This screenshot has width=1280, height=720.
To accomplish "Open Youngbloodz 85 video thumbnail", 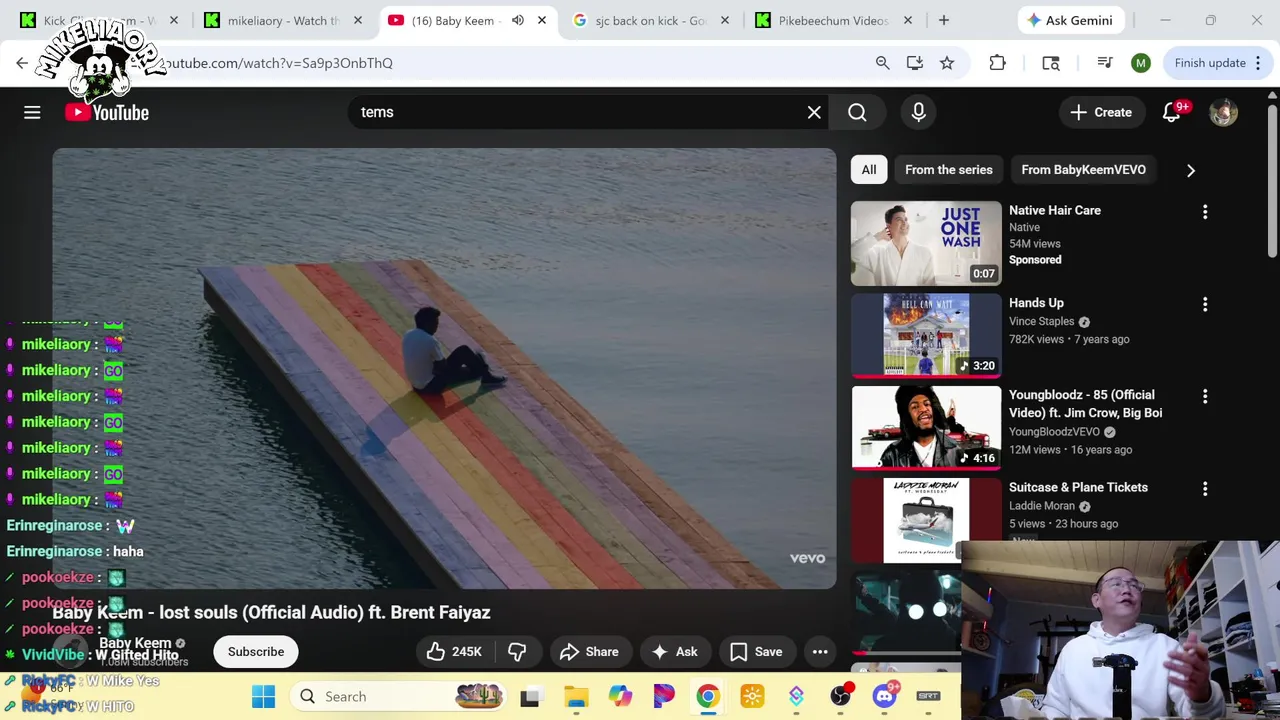I will tap(926, 427).
